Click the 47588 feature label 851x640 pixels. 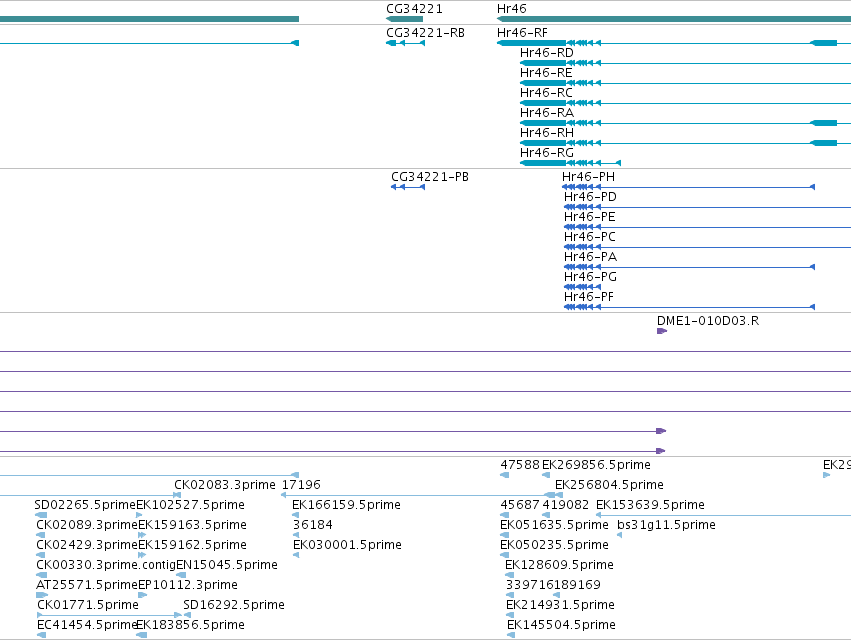(520, 465)
